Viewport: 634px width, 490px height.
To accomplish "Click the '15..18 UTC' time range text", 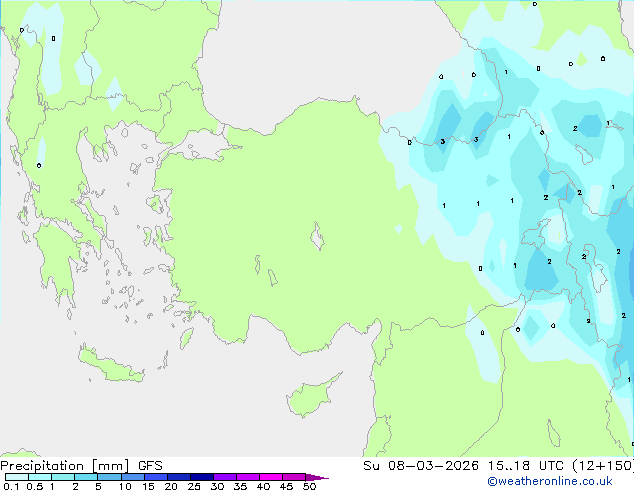I will pyautogui.click(x=526, y=466).
